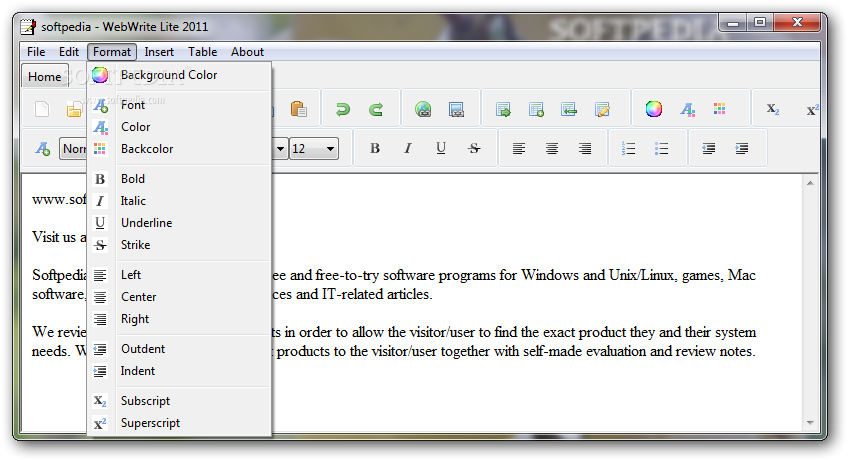This screenshot has height=461, width=848.
Task: Choose Italic in the Format menu
Action: [179, 201]
